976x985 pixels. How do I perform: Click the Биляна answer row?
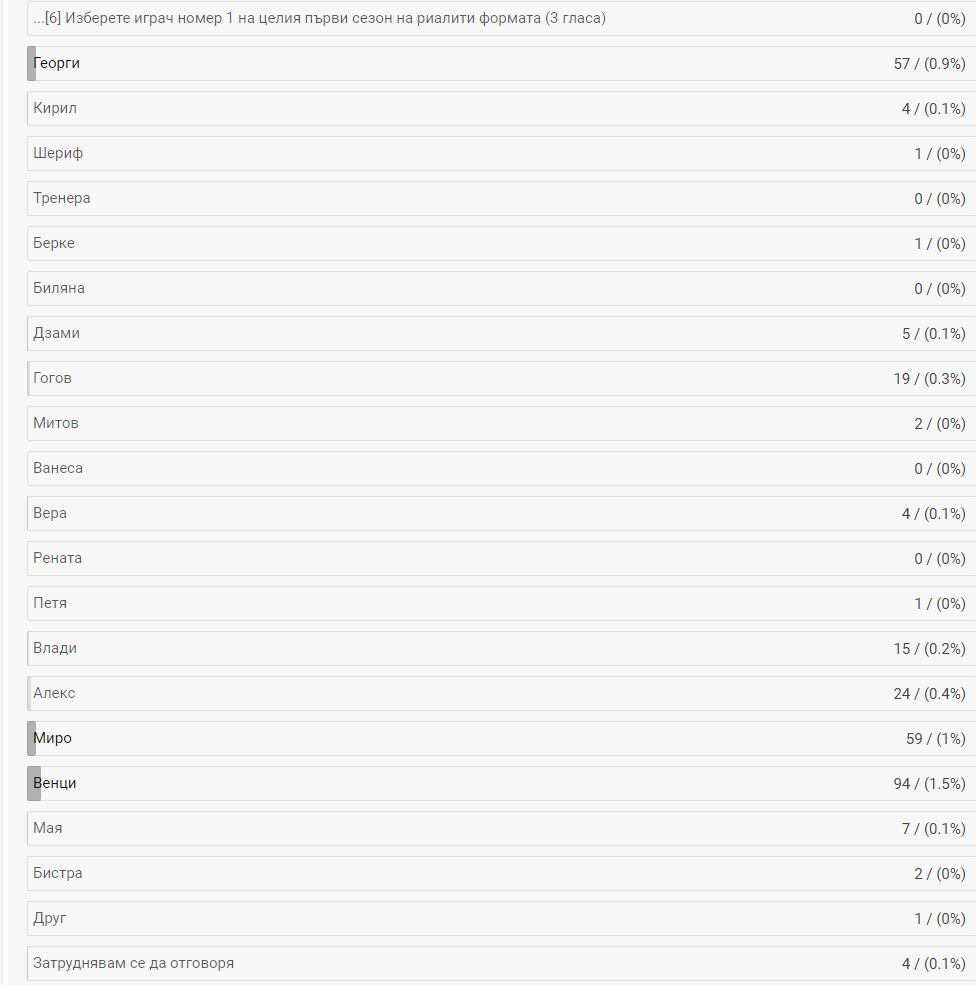coord(501,288)
